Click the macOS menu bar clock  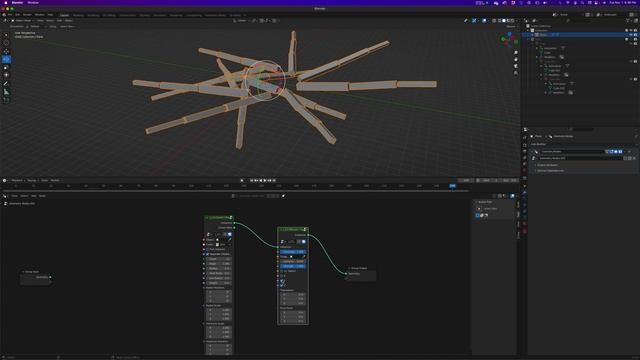pos(622,2)
